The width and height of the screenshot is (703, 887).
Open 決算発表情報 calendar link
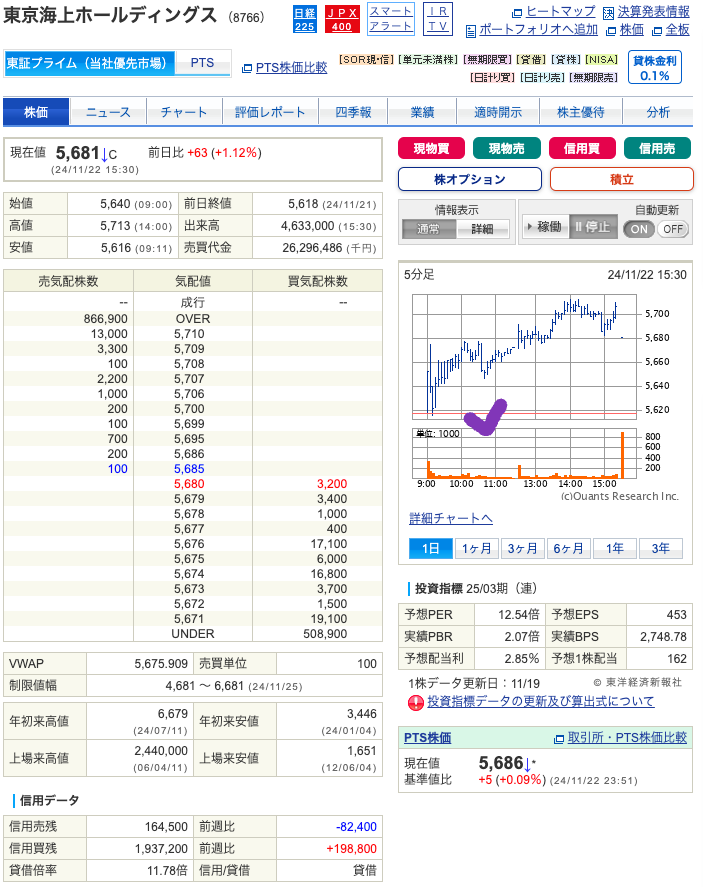646,12
